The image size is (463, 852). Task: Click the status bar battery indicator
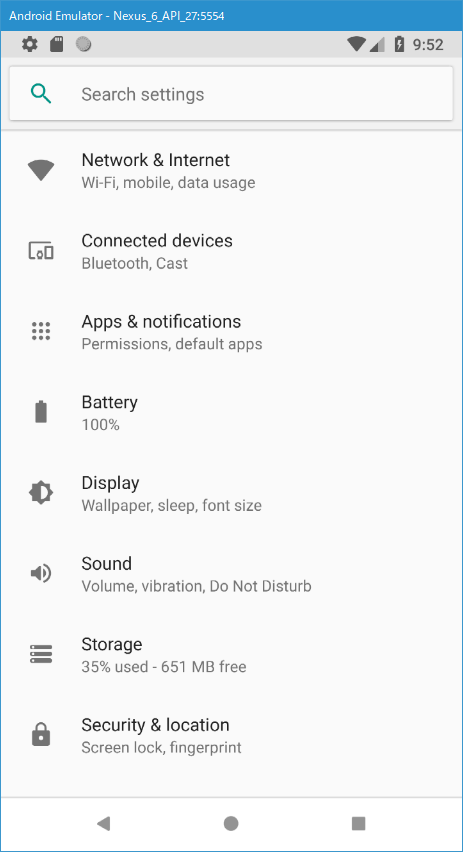pyautogui.click(x=399, y=44)
